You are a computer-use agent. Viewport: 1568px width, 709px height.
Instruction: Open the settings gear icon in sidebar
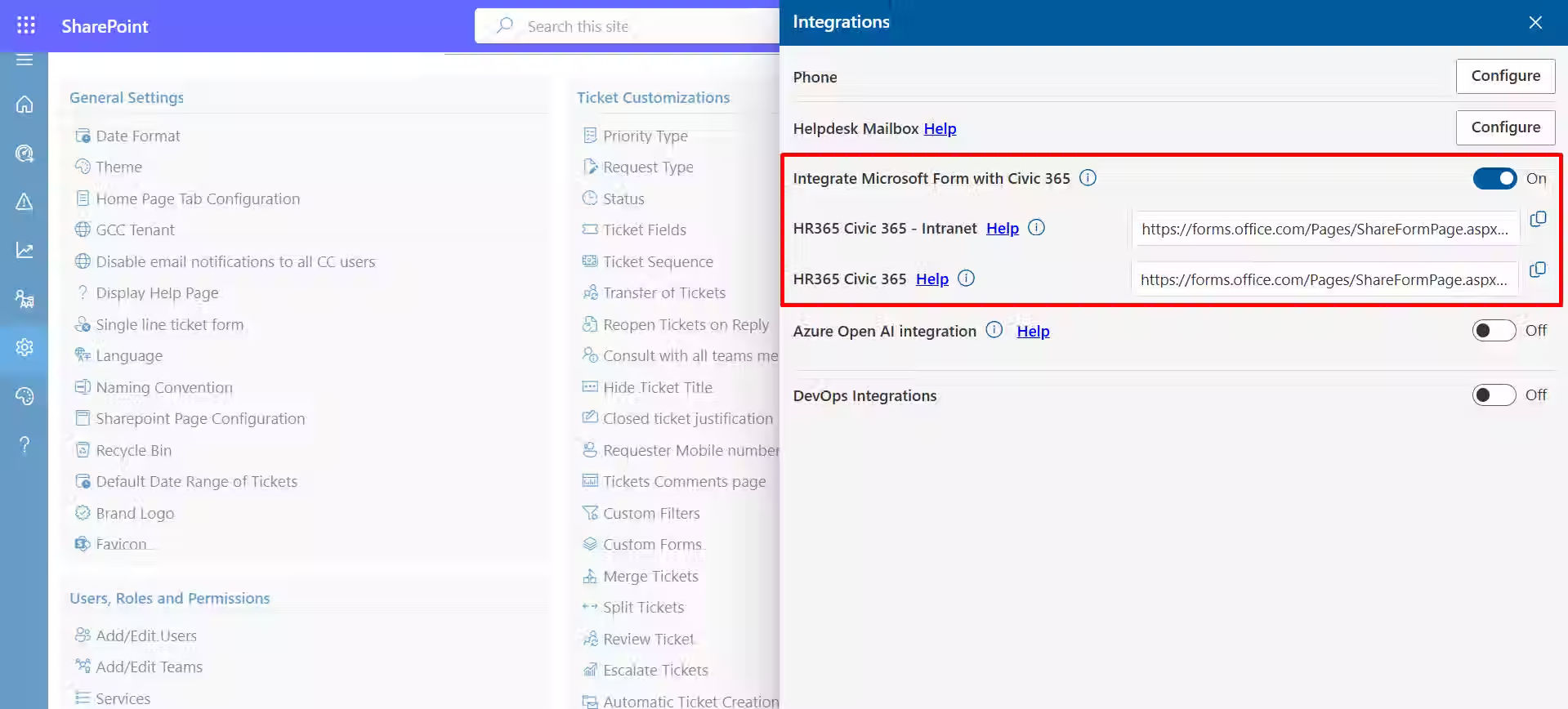point(25,347)
